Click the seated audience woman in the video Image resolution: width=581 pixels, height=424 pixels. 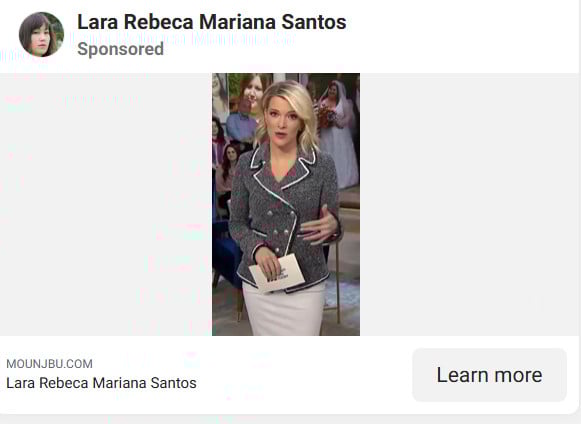pyautogui.click(x=227, y=174)
